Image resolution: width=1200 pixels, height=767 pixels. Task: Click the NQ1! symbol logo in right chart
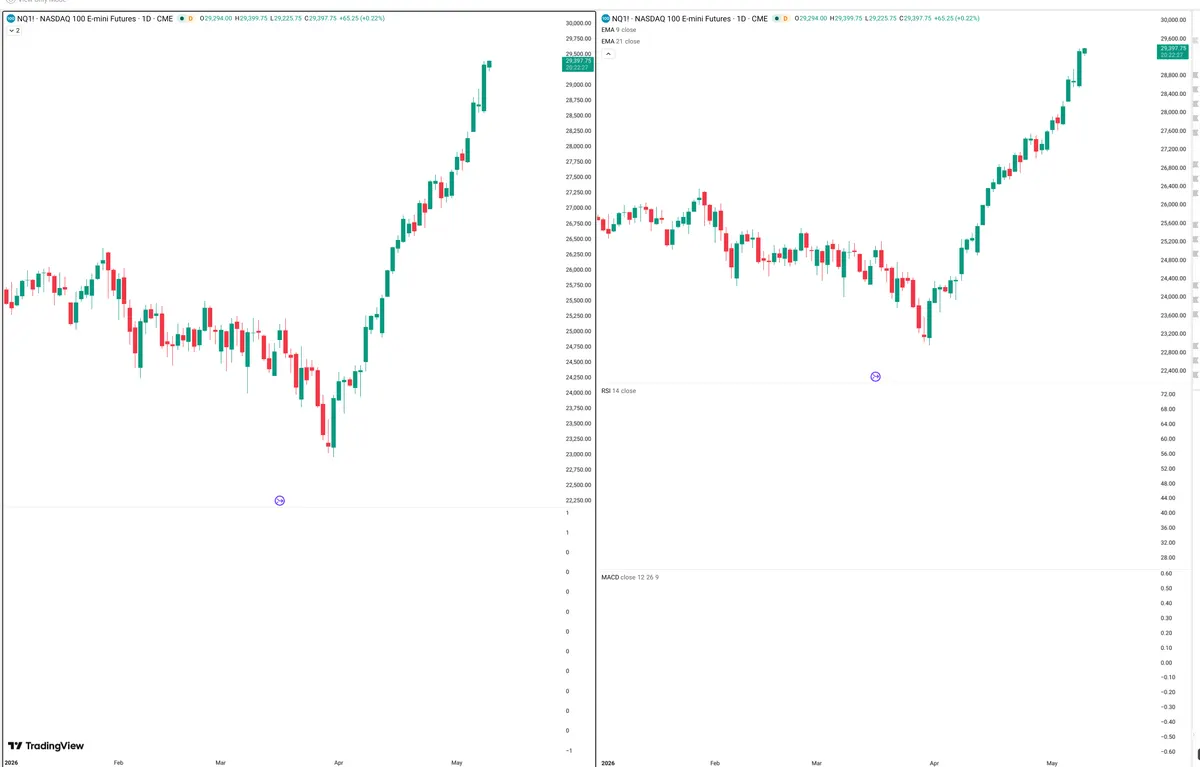point(605,18)
